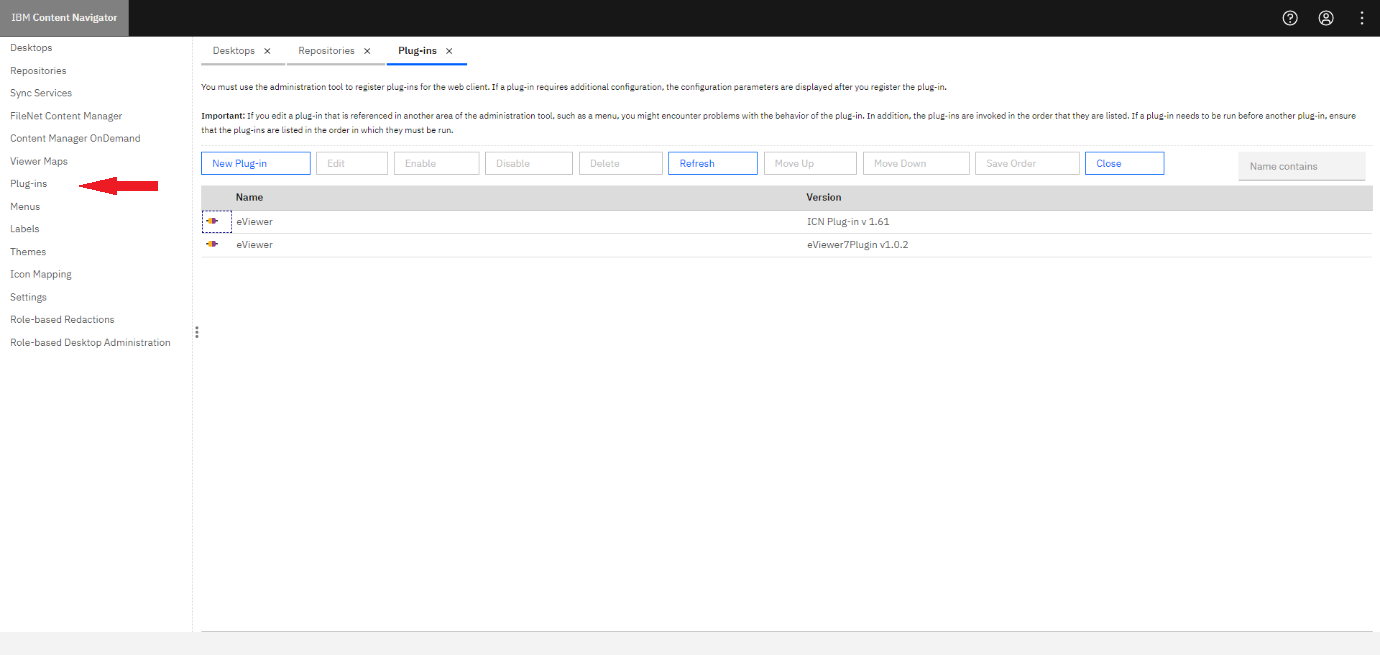Viewport: 1380px width, 655px height.
Task: Open the help question mark icon
Action: (x=1290, y=18)
